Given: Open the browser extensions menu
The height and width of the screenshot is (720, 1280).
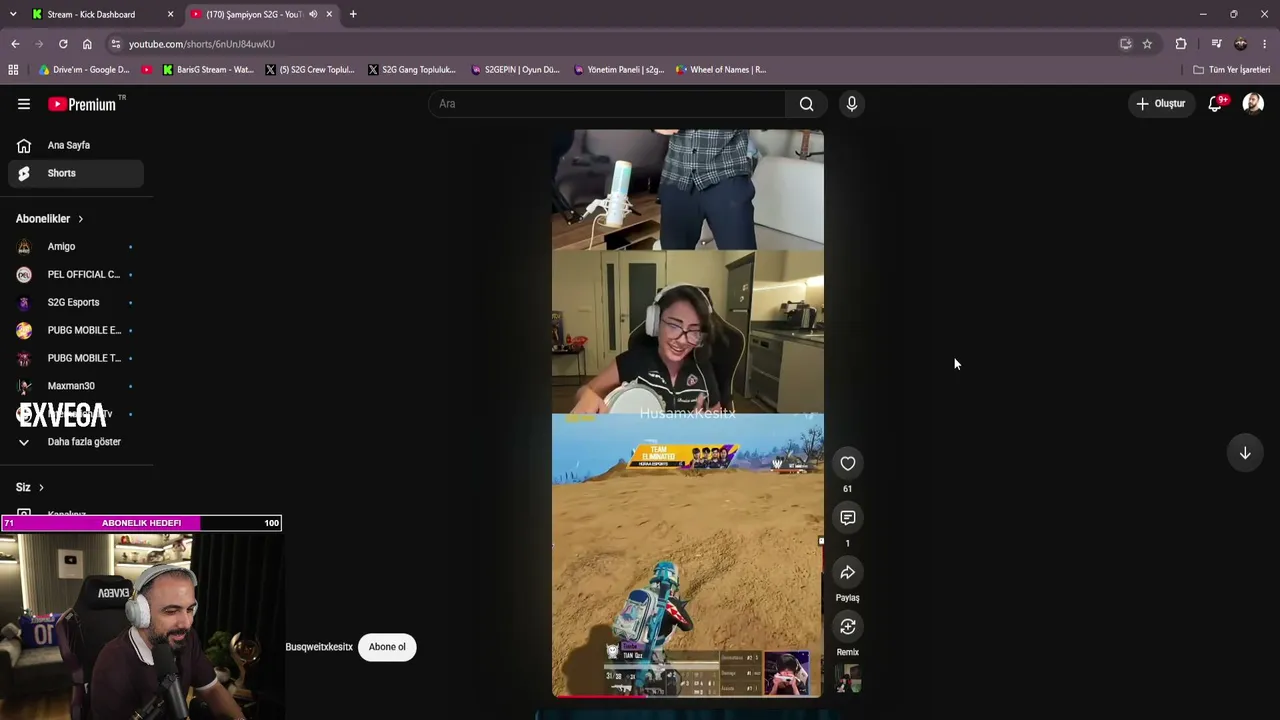Looking at the screenshot, I should [1181, 44].
